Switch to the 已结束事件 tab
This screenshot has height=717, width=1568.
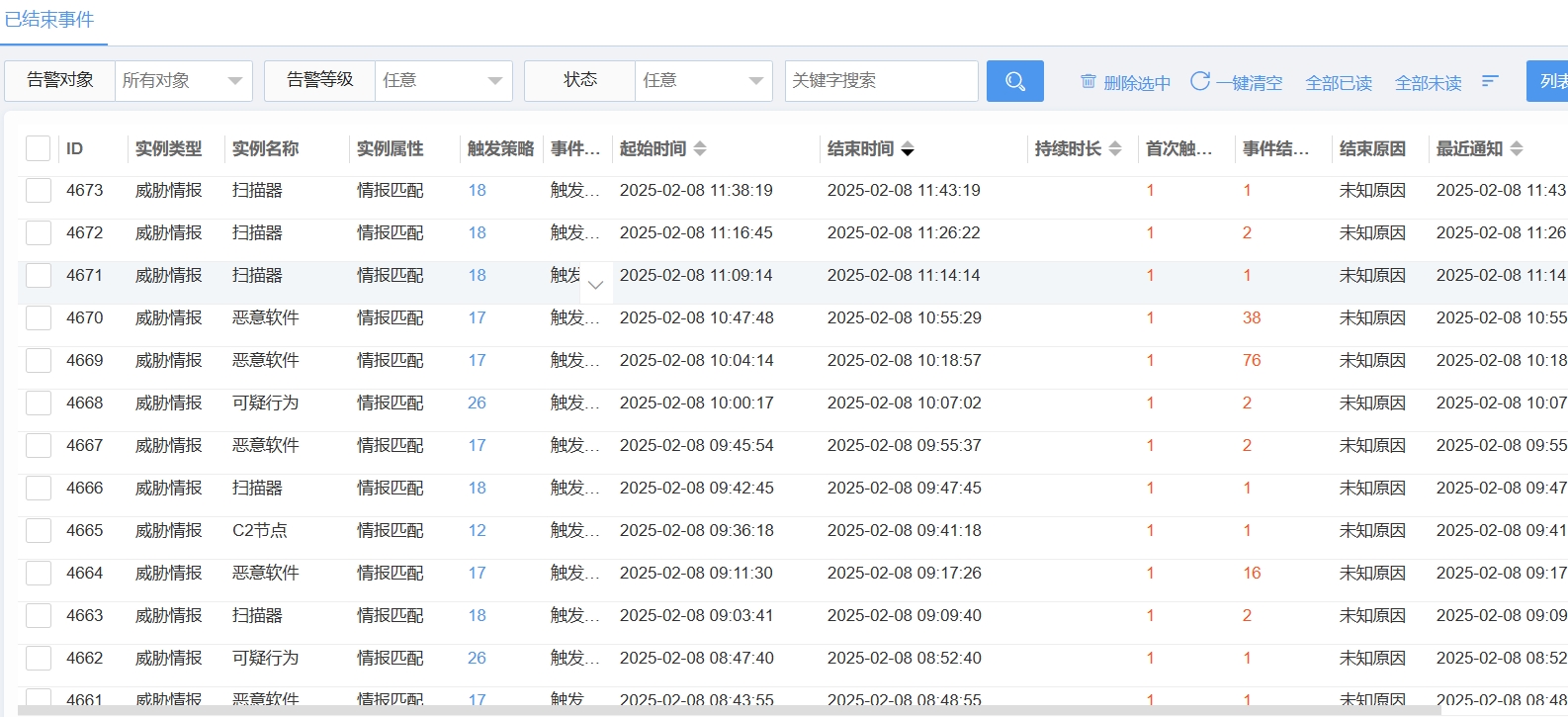49,20
